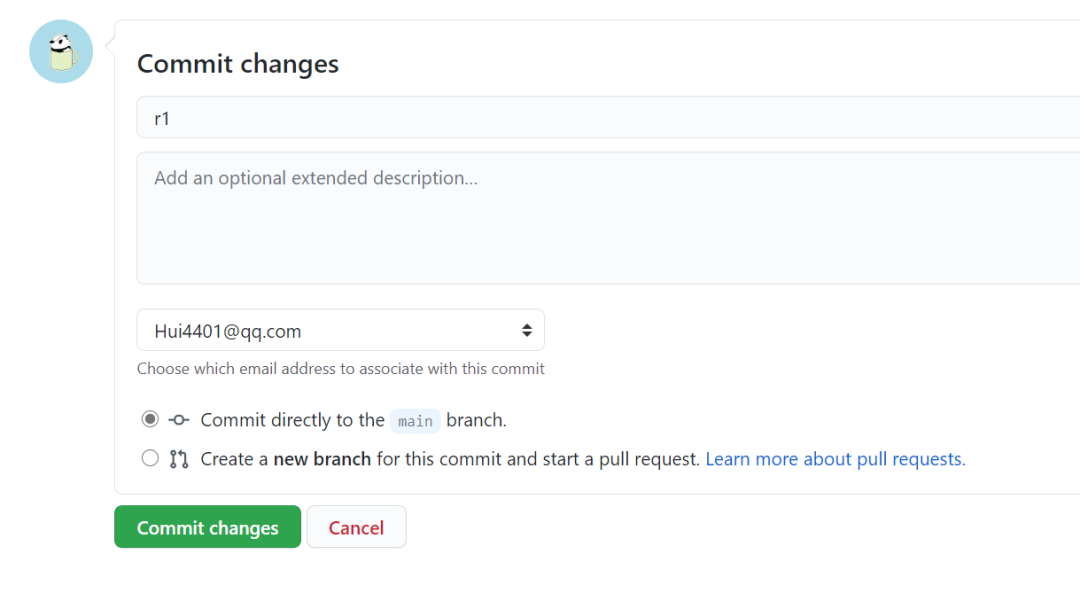
Task: Click the Commit directly to the label text
Action: (293, 420)
